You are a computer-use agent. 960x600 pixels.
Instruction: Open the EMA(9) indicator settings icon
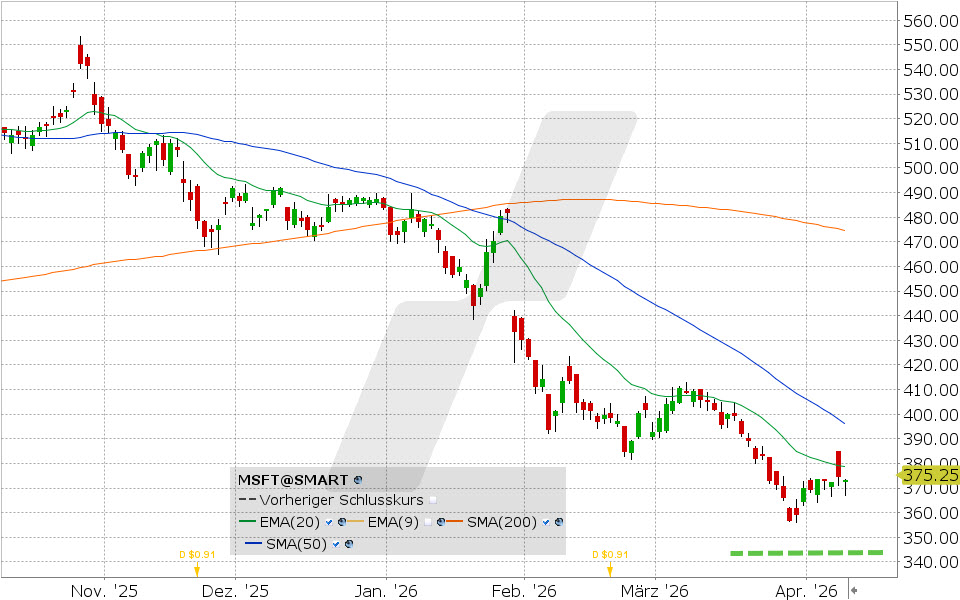443,522
